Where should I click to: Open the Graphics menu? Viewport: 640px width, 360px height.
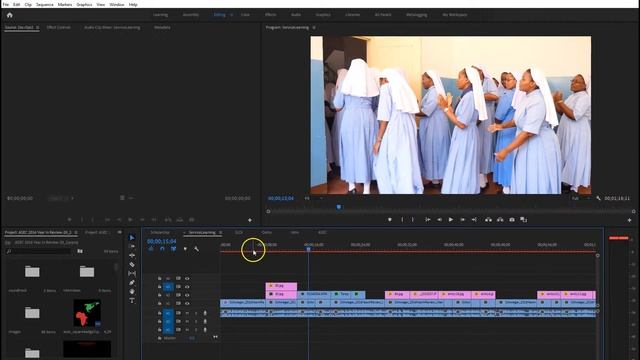[x=84, y=4]
